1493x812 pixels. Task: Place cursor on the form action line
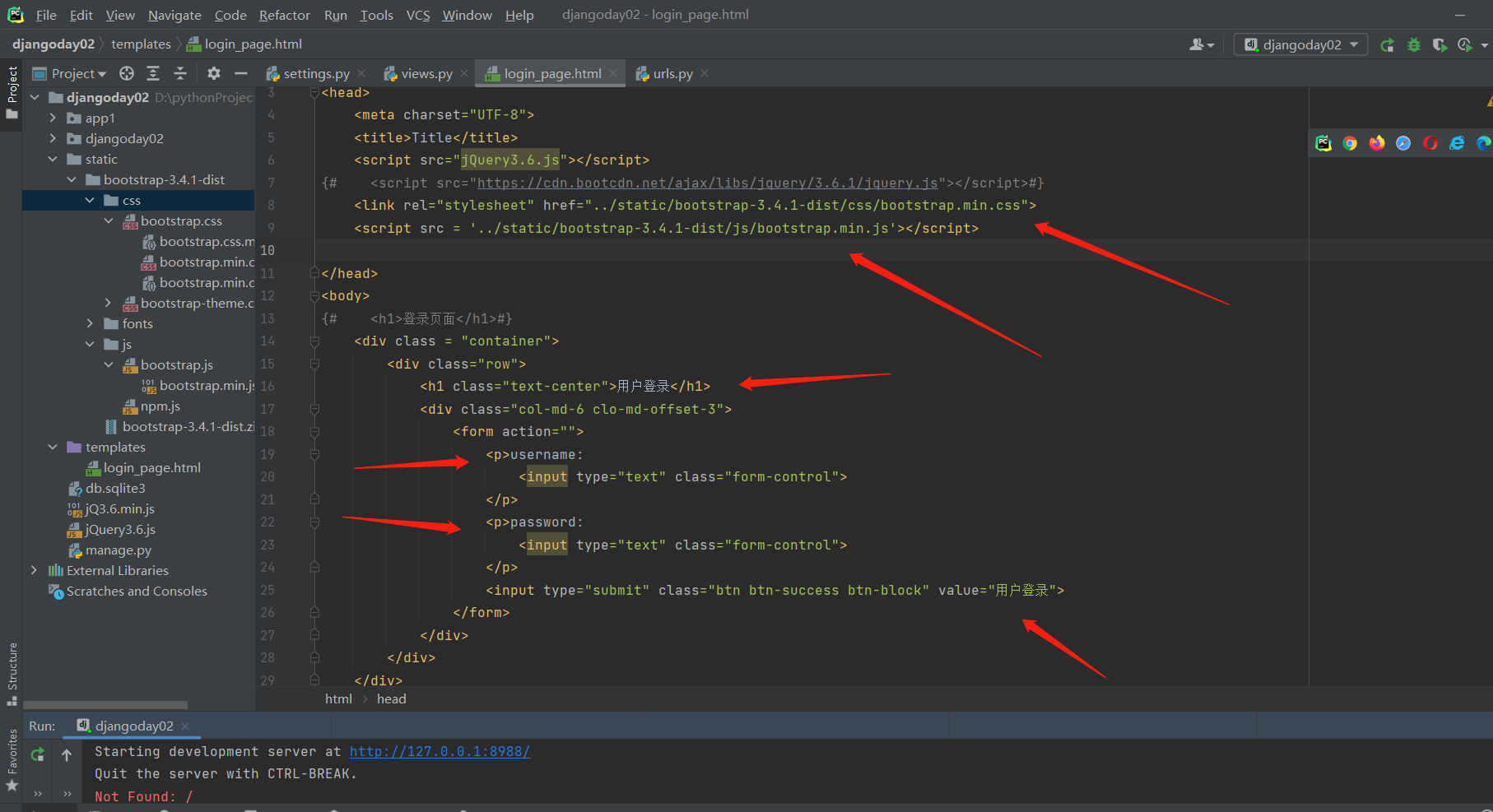pos(519,432)
